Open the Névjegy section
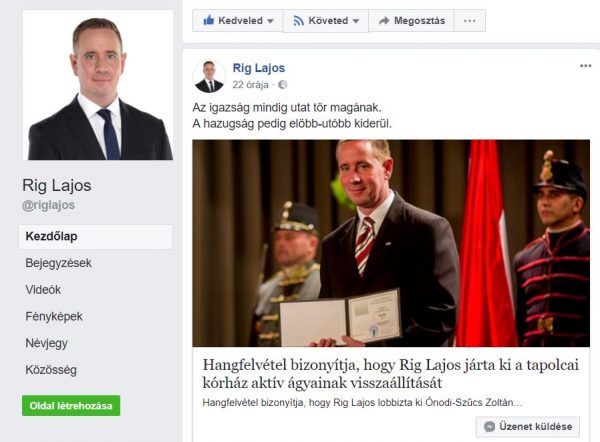Image resolution: width=600 pixels, height=442 pixels. [47, 343]
